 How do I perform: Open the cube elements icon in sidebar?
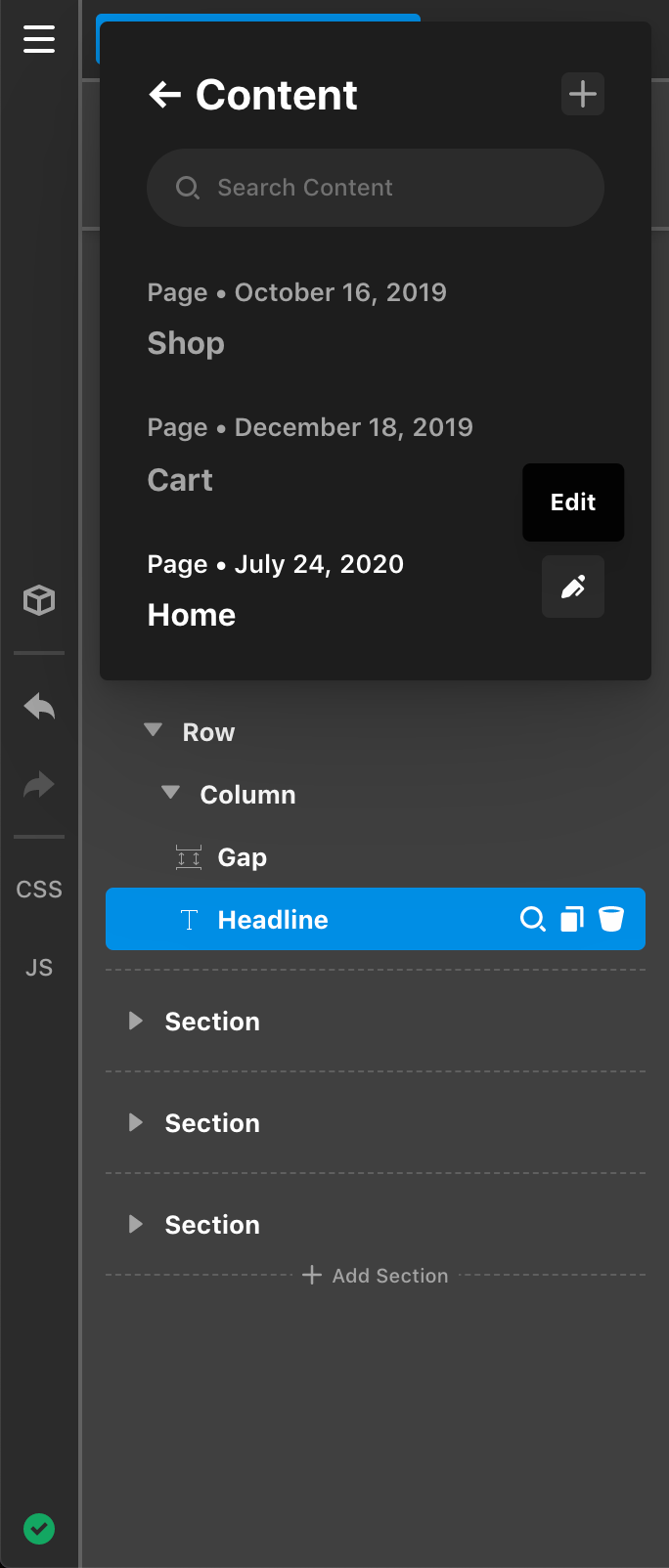(39, 600)
